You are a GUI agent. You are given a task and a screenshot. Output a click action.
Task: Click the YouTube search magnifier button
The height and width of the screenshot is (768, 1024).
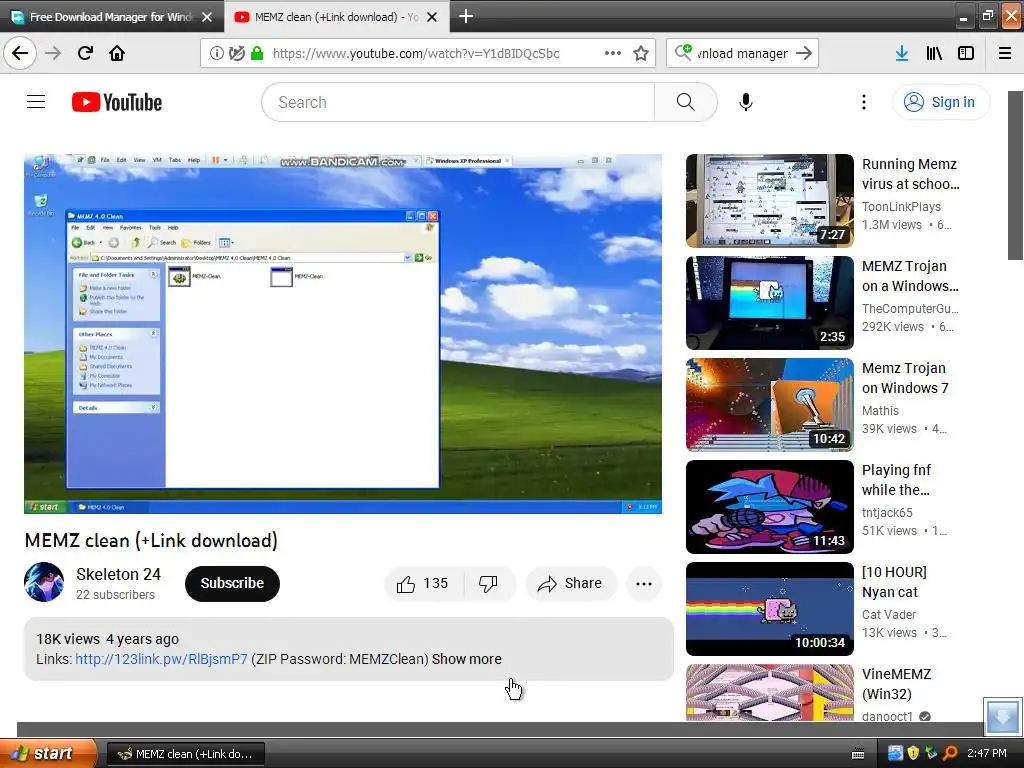(686, 102)
